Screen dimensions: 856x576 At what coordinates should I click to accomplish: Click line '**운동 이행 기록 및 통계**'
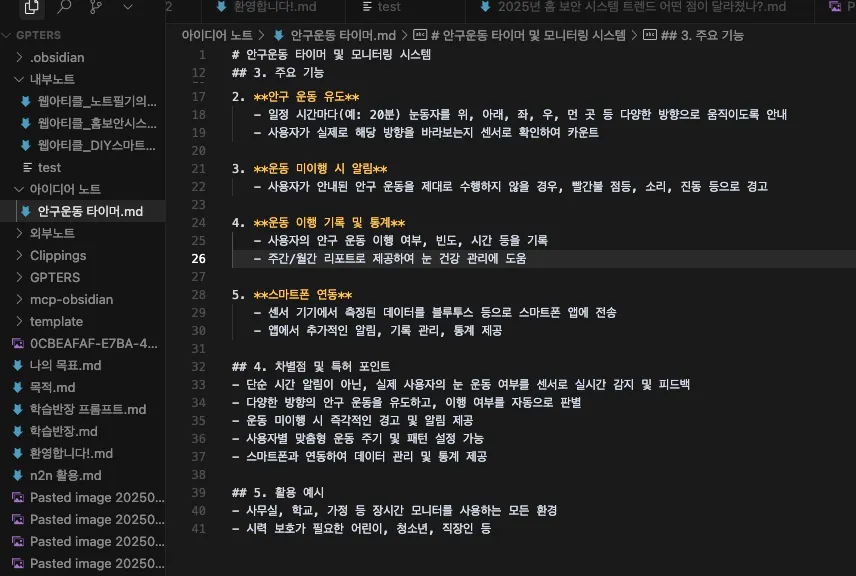(329, 223)
